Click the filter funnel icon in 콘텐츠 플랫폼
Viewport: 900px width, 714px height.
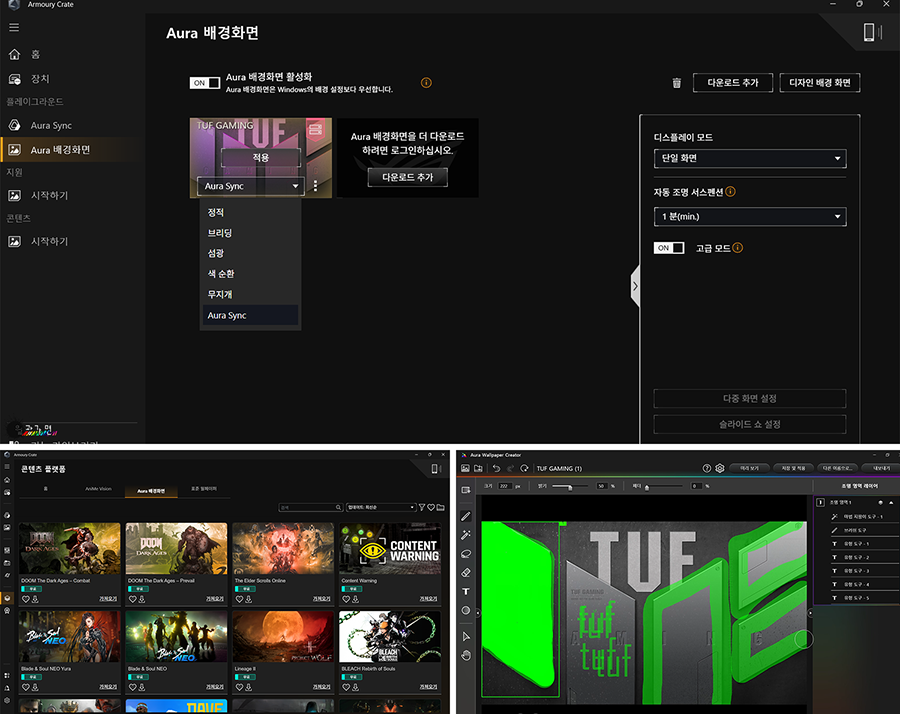point(422,507)
